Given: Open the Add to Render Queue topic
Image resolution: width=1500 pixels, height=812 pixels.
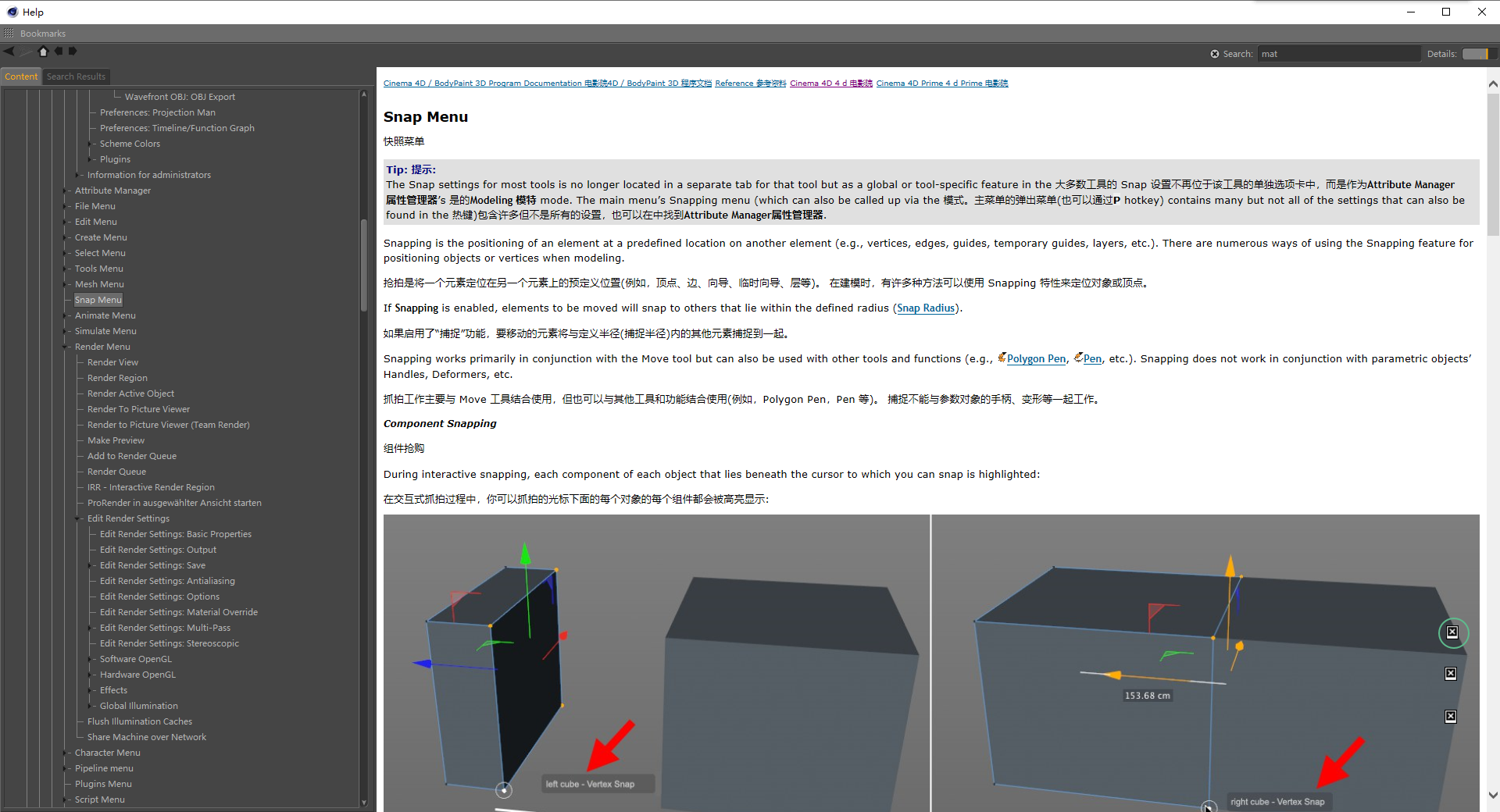Looking at the screenshot, I should coord(132,456).
